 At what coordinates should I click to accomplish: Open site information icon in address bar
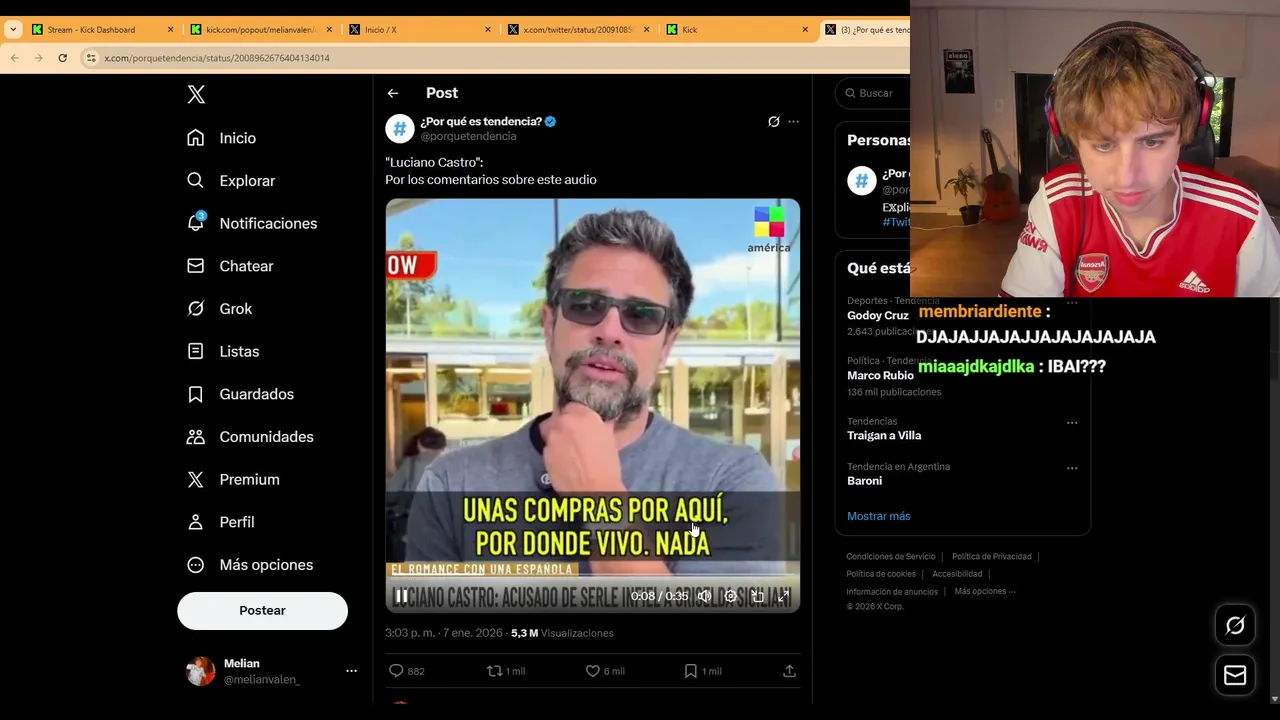91,58
